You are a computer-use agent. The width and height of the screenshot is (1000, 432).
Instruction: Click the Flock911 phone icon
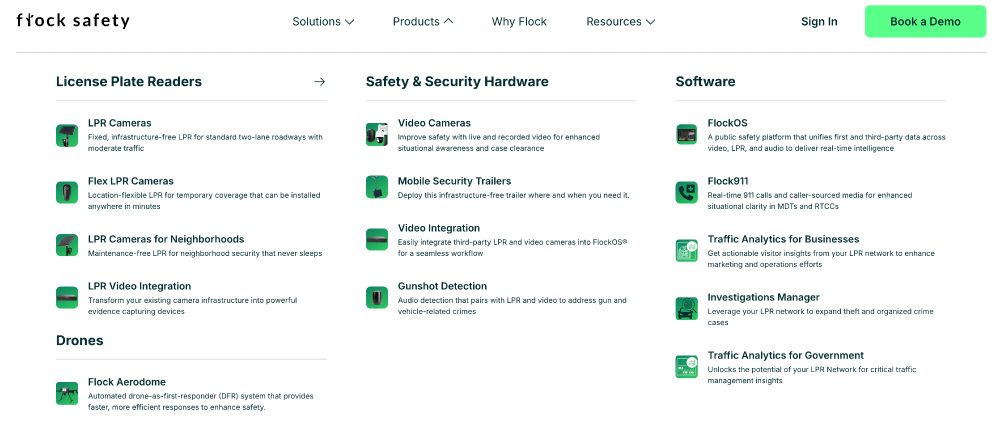click(x=686, y=192)
